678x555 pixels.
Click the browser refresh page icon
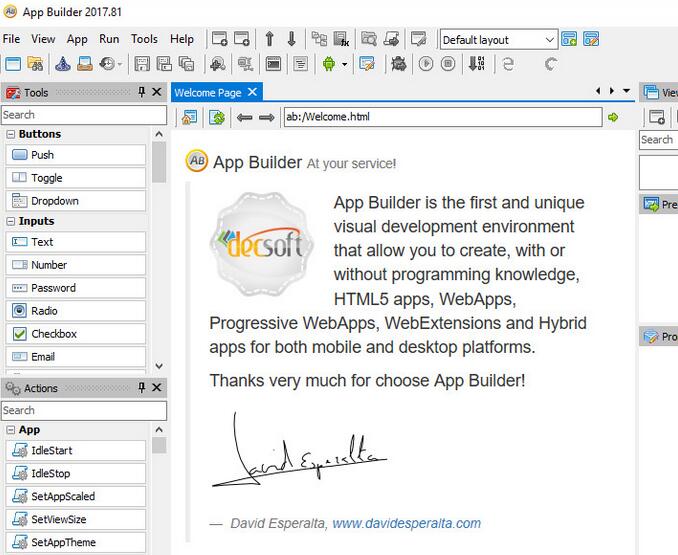click(x=217, y=117)
